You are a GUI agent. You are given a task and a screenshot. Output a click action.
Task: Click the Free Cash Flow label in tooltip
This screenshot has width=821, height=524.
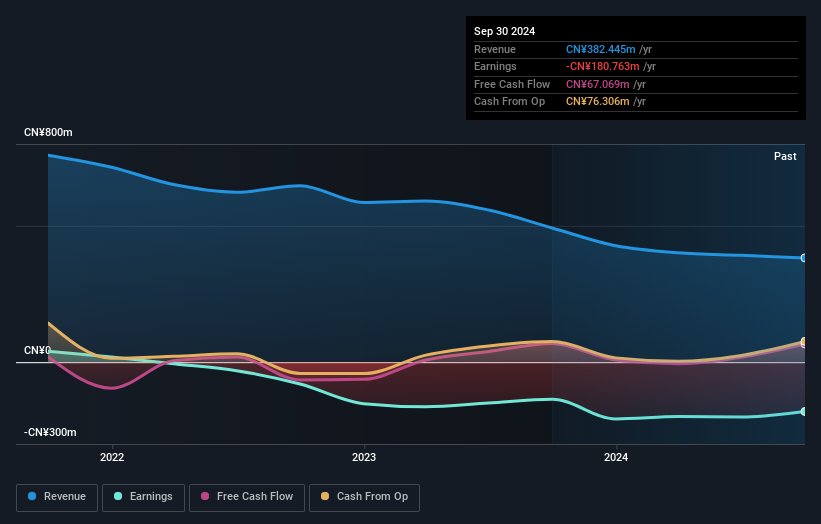pos(512,84)
